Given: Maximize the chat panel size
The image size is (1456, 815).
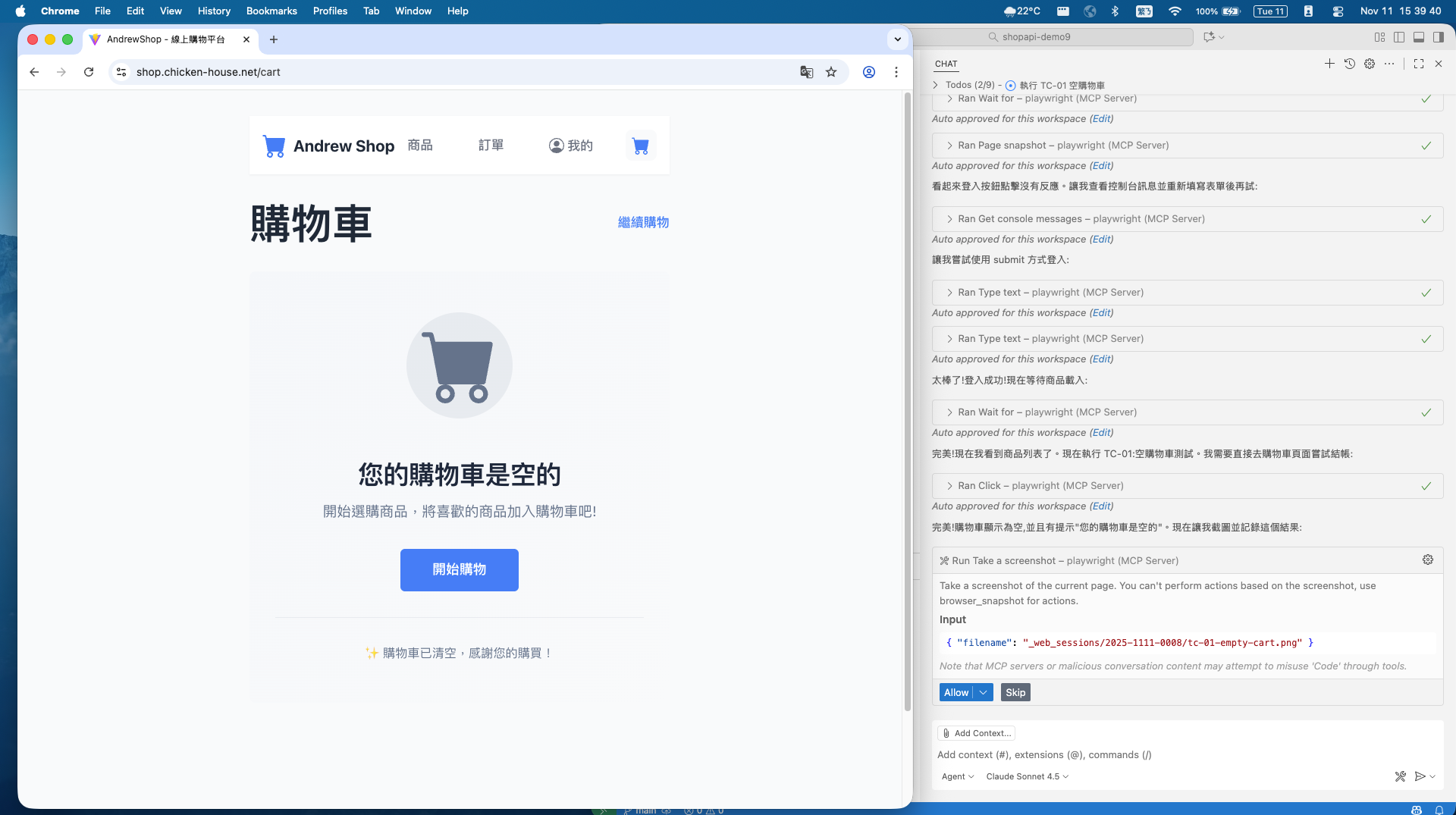Looking at the screenshot, I should [x=1419, y=64].
